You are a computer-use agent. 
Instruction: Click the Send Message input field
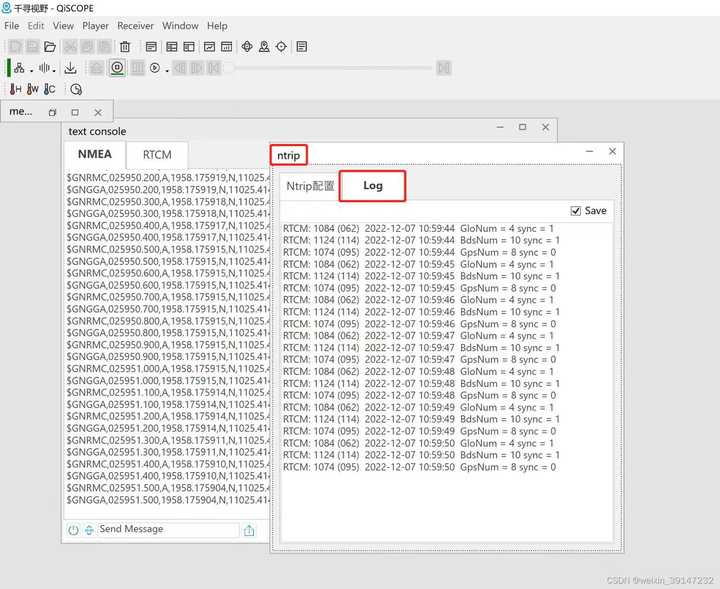pyautogui.click(x=167, y=530)
